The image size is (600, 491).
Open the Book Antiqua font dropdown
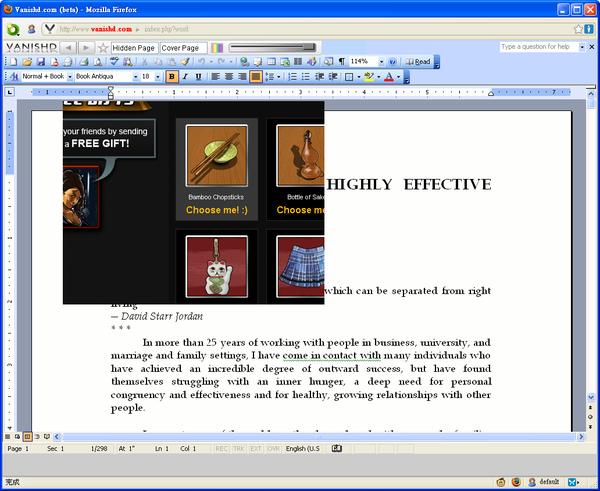coord(135,77)
